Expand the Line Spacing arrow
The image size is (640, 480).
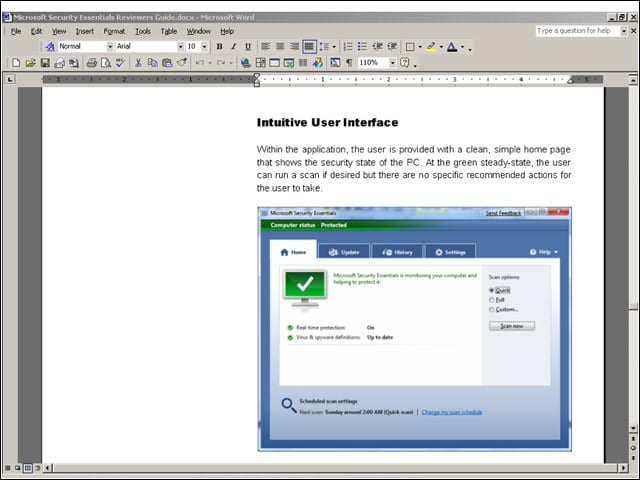[x=334, y=47]
